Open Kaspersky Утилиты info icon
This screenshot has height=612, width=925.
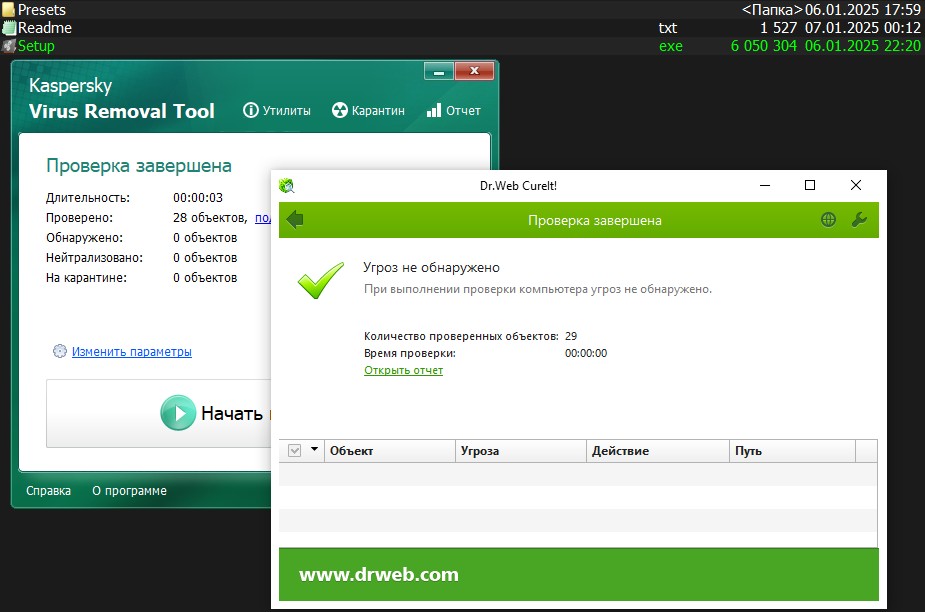251,110
